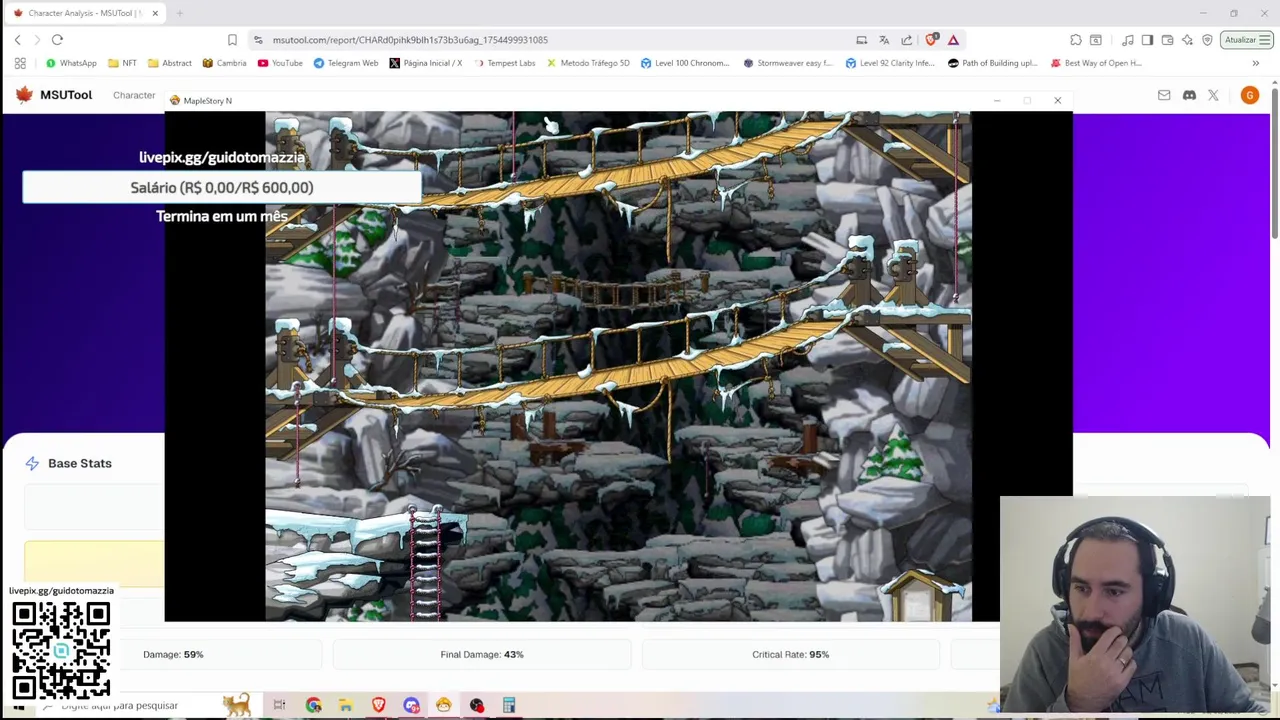Minimize the MapleStory N window
Screen dimensions: 1280x720
coord(996,100)
